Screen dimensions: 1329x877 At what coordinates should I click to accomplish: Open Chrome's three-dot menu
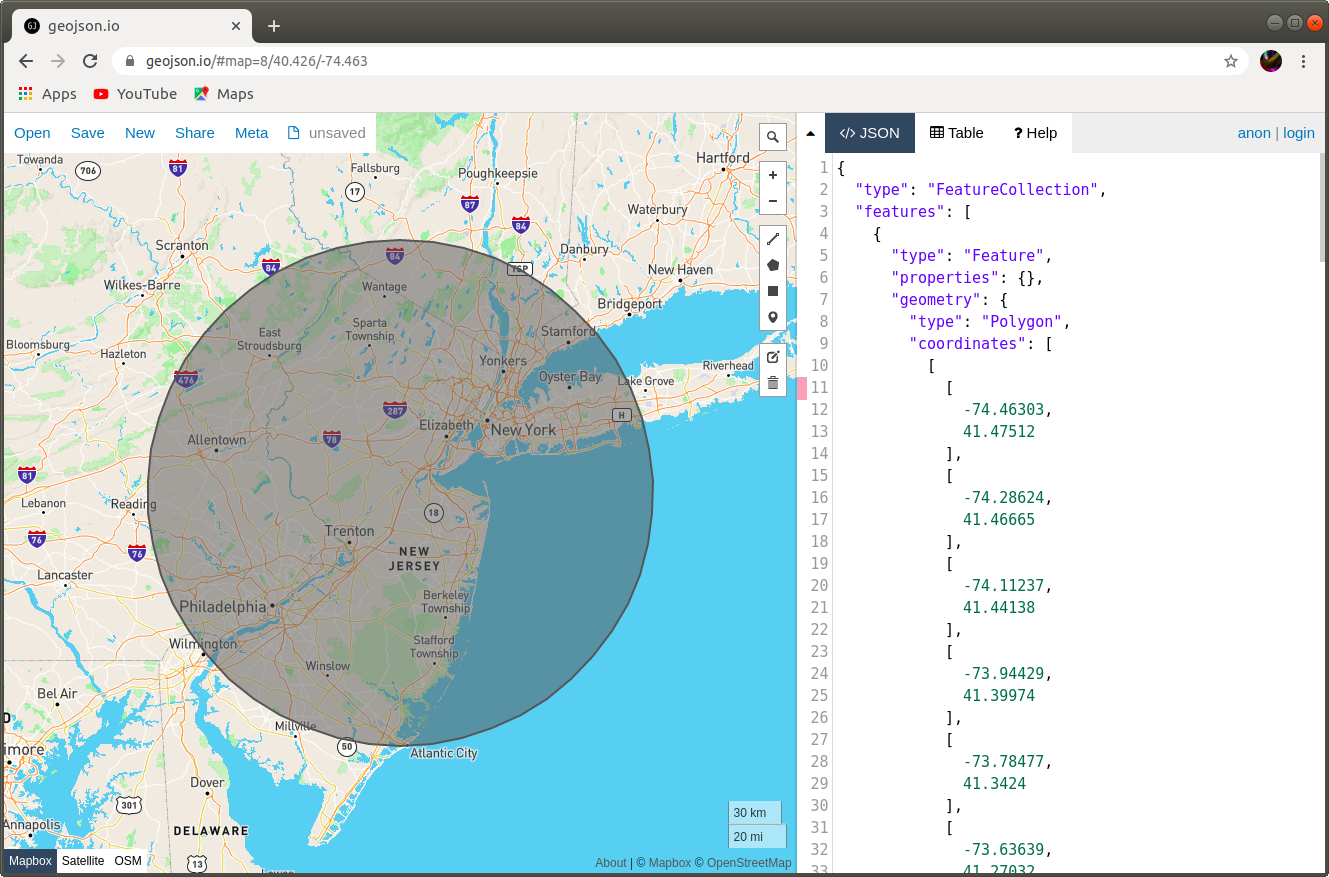tap(1303, 61)
